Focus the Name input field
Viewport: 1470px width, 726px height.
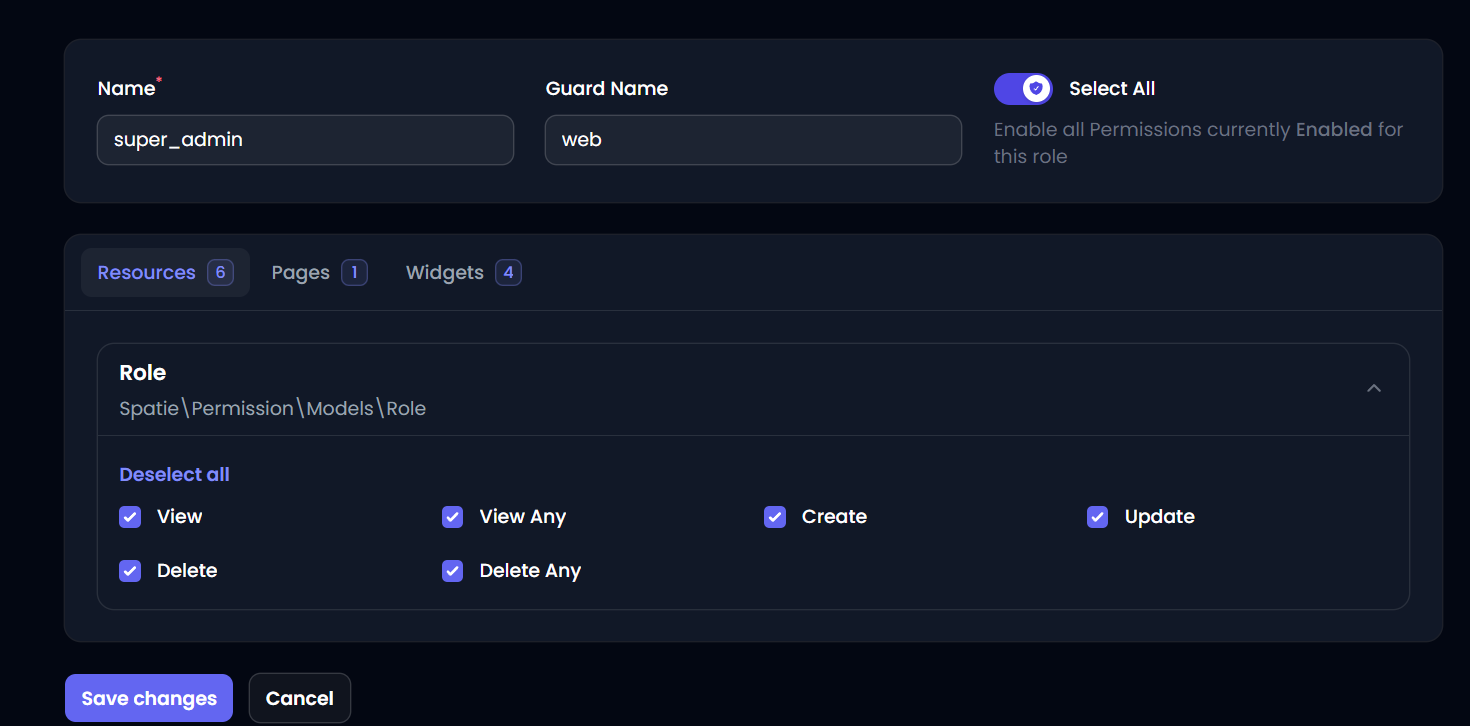[305, 140]
